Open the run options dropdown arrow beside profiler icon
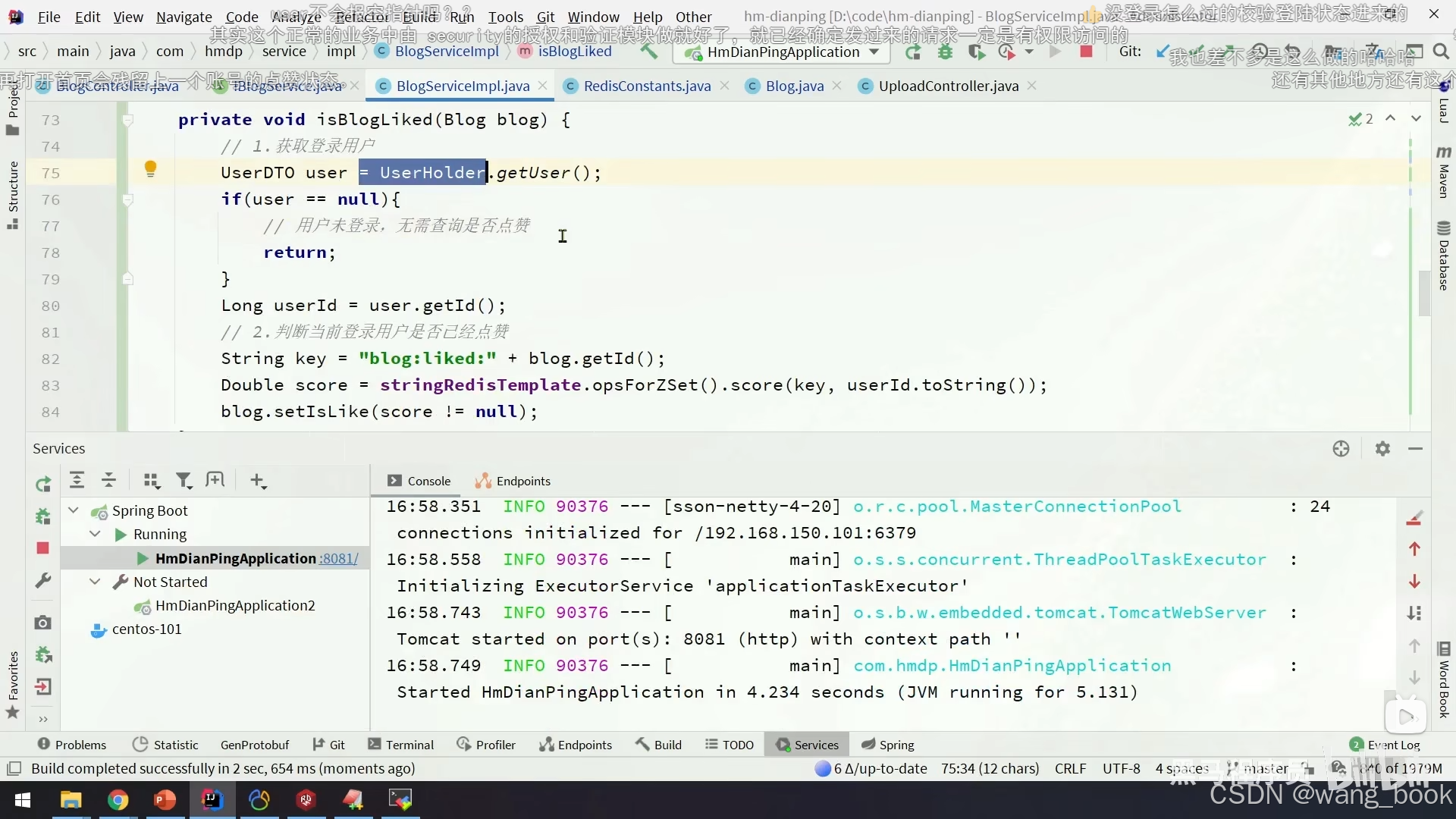Screen dimensions: 1456x819 pyautogui.click(x=1029, y=52)
